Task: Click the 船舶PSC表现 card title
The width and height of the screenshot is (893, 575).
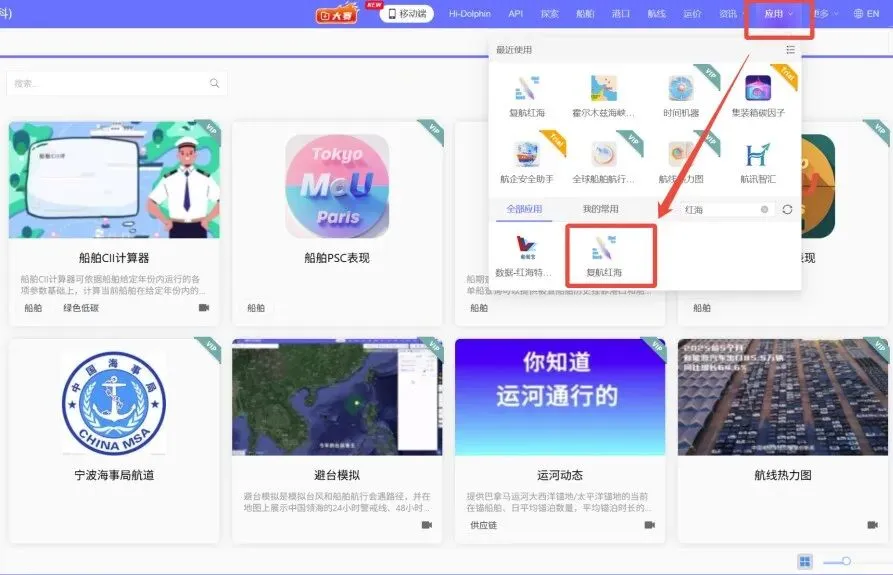Action: tap(337, 258)
